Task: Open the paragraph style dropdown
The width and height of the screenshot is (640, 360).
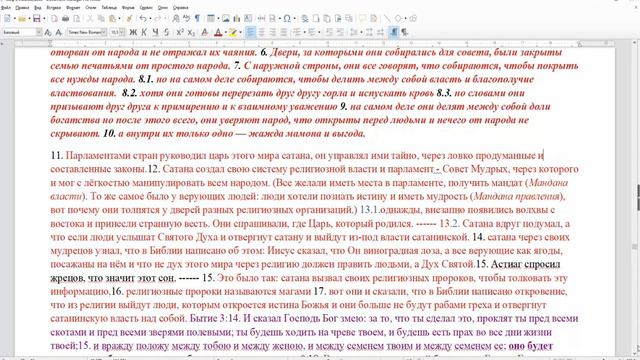Action: point(39,32)
